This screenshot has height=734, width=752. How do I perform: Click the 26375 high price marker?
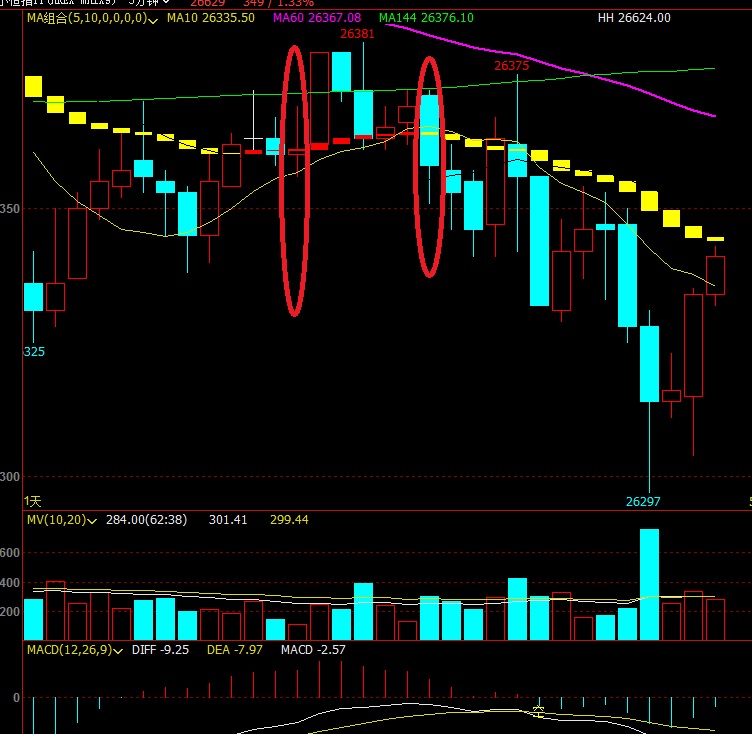[x=512, y=65]
